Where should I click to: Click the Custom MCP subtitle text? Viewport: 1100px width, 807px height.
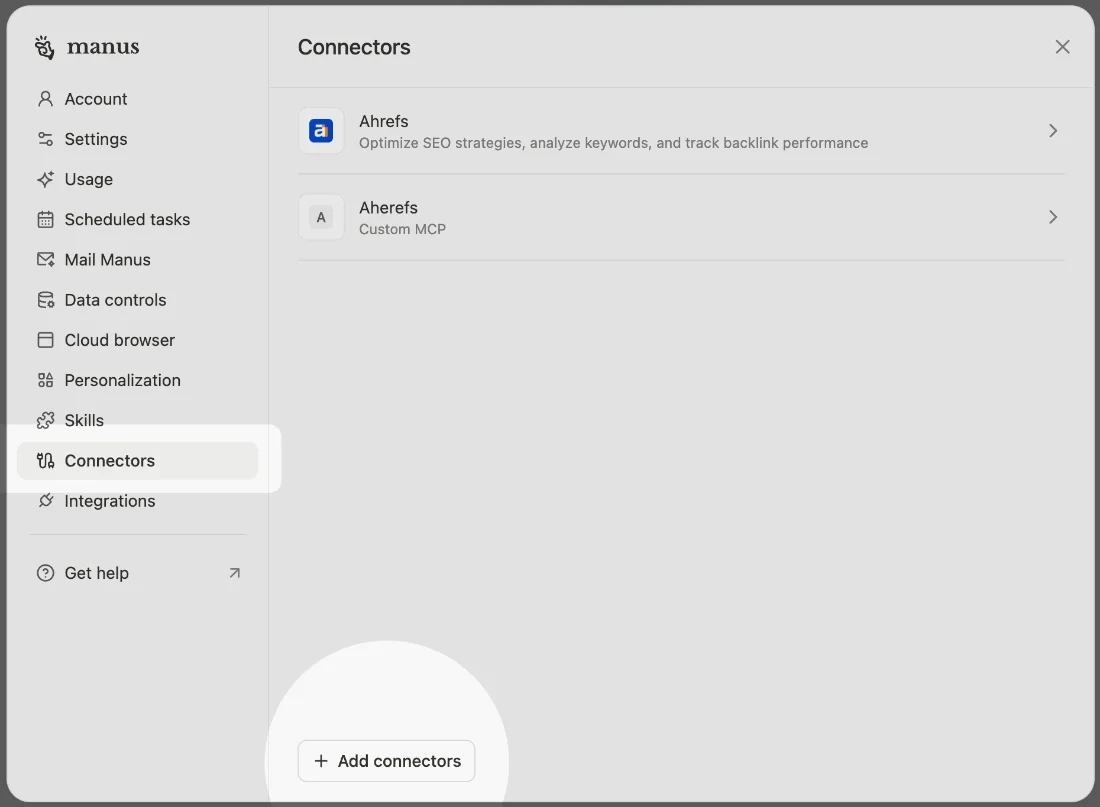403,229
